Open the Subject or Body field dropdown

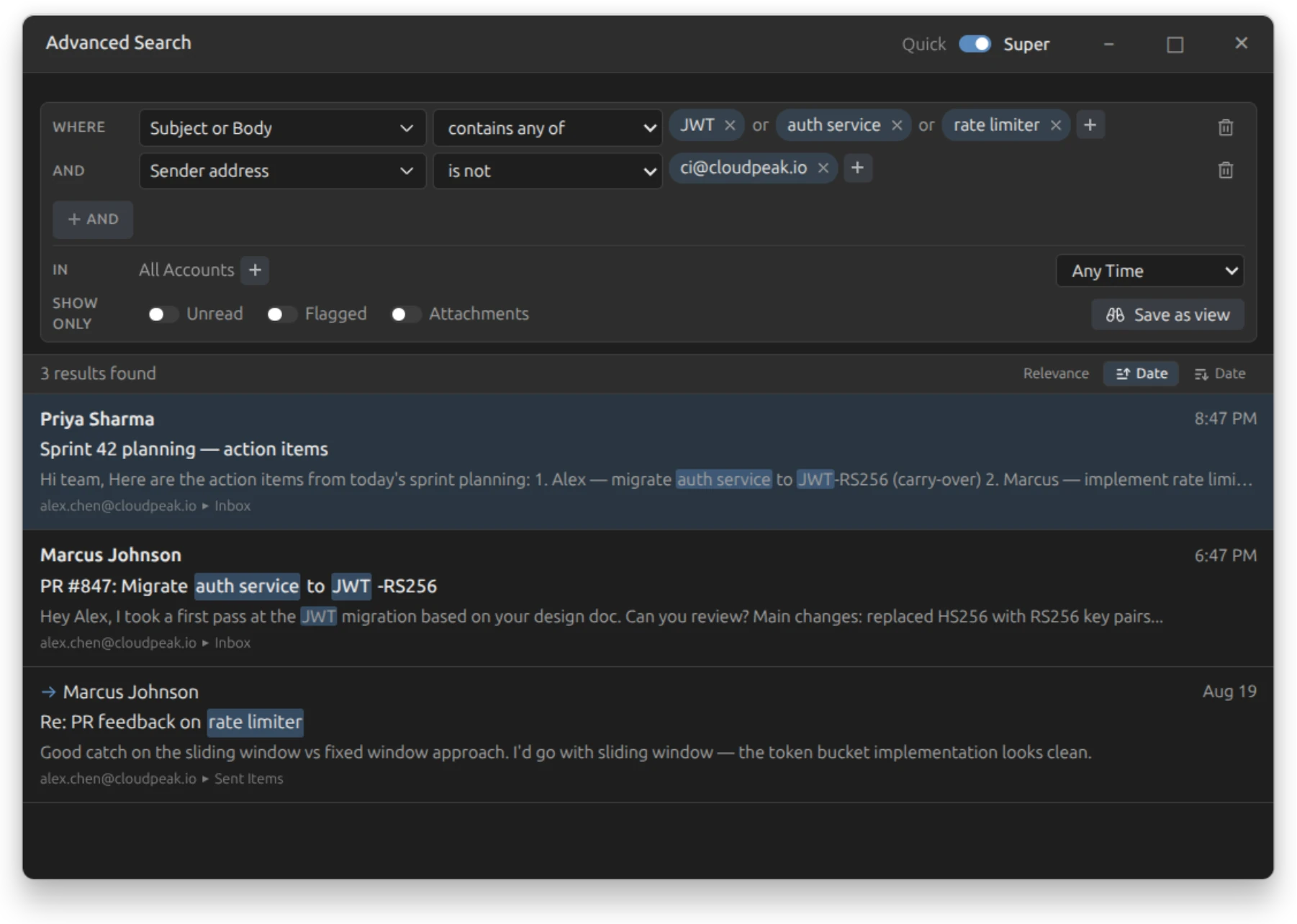[x=282, y=128]
